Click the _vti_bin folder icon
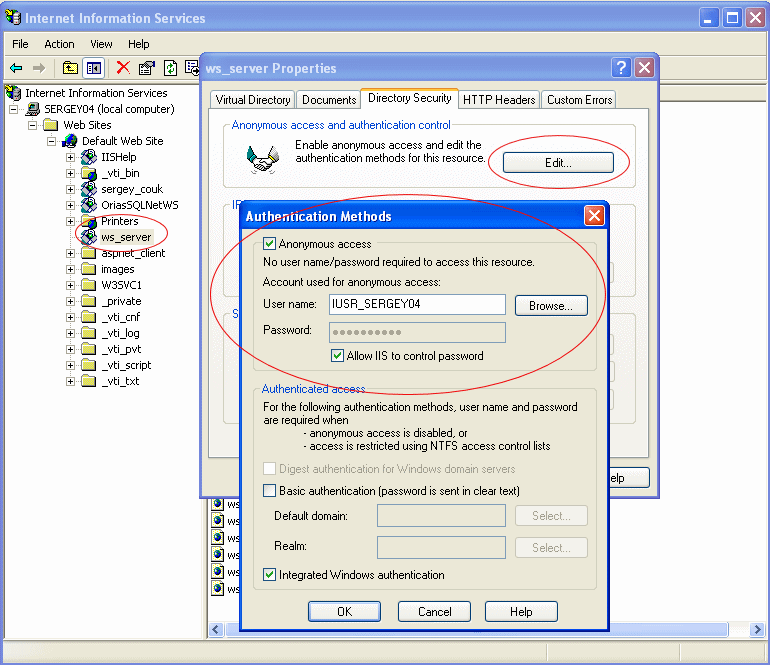The width and height of the screenshot is (770, 665). tap(88, 173)
